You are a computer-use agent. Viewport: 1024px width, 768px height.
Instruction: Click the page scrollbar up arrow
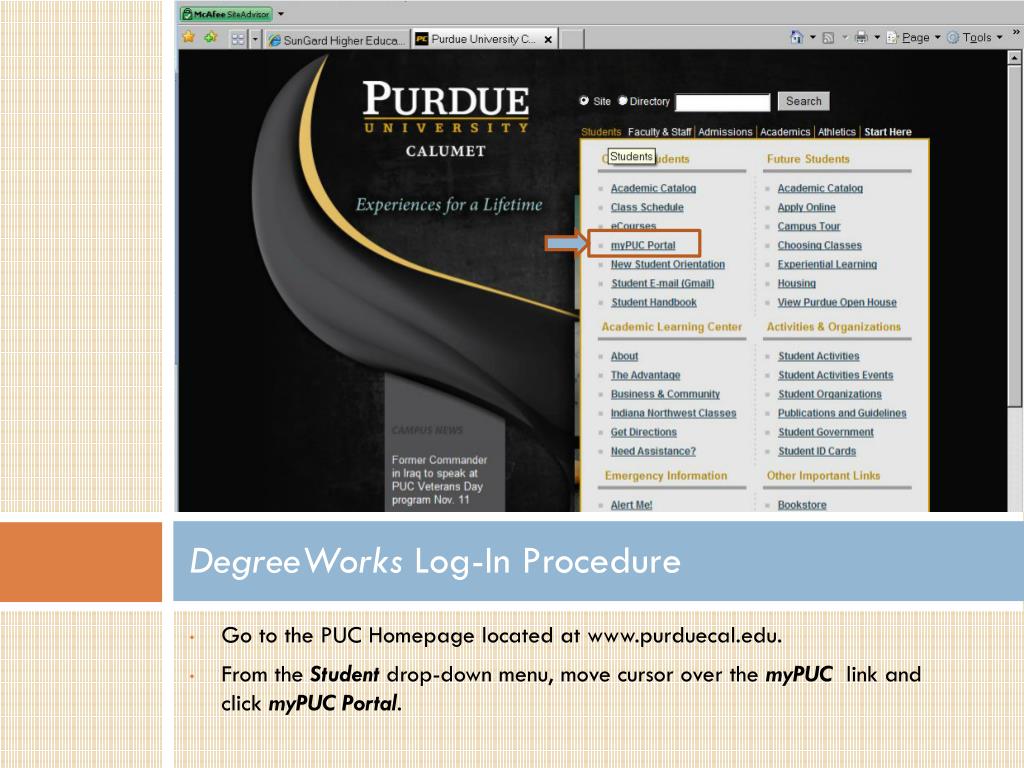pos(1014,57)
